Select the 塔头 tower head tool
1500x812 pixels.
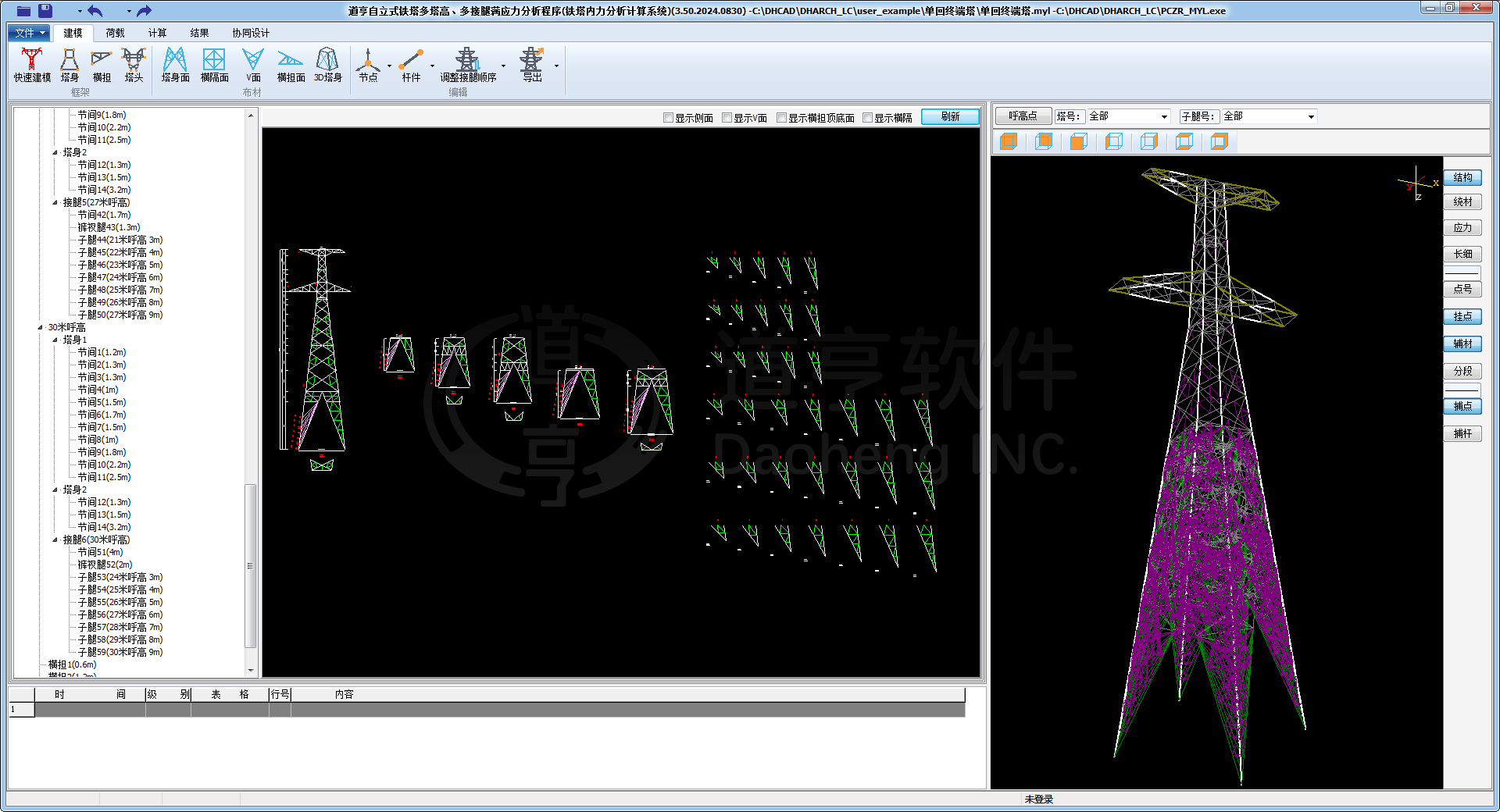[x=134, y=65]
